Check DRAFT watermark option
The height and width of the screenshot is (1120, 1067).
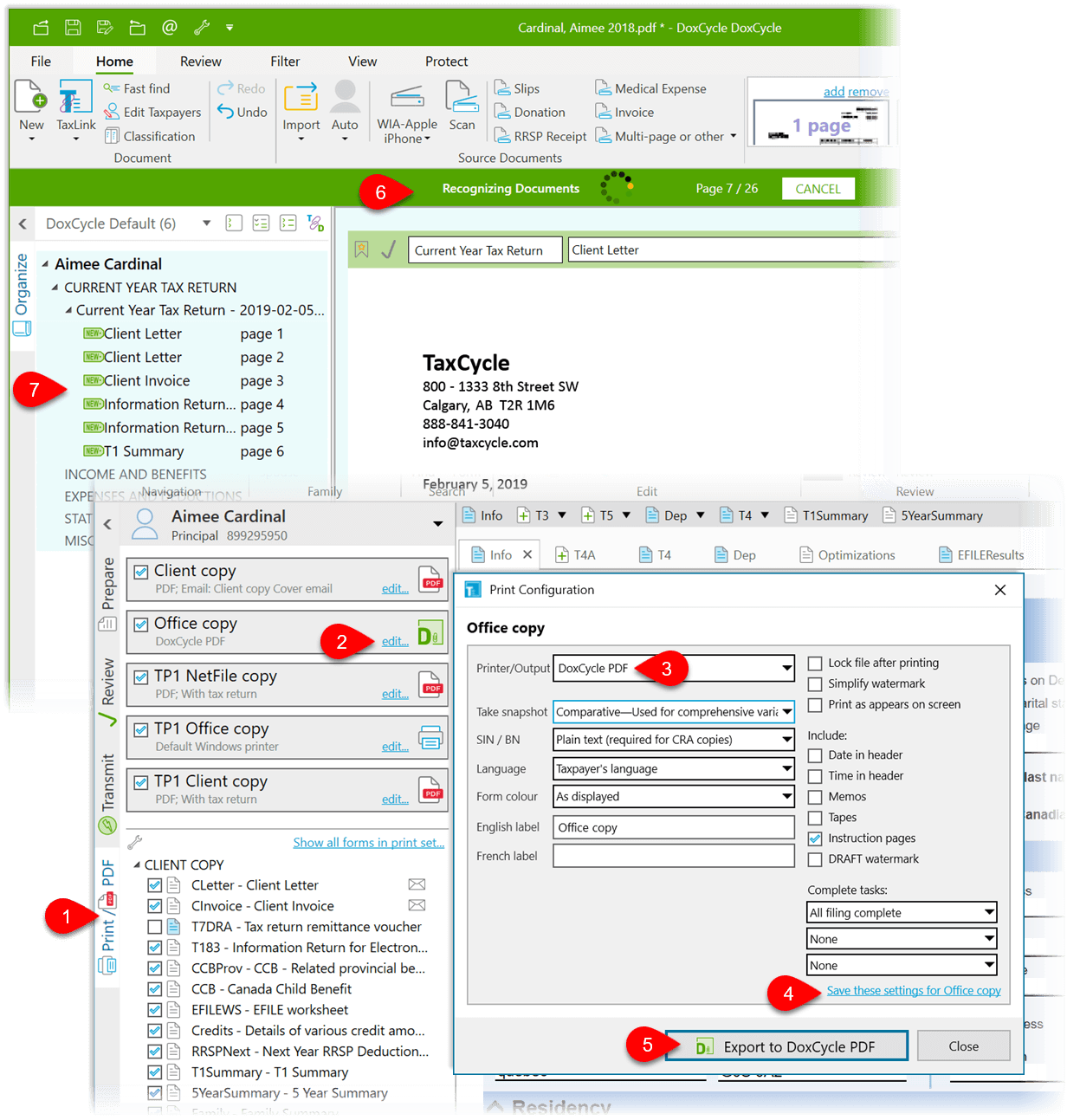pos(815,859)
